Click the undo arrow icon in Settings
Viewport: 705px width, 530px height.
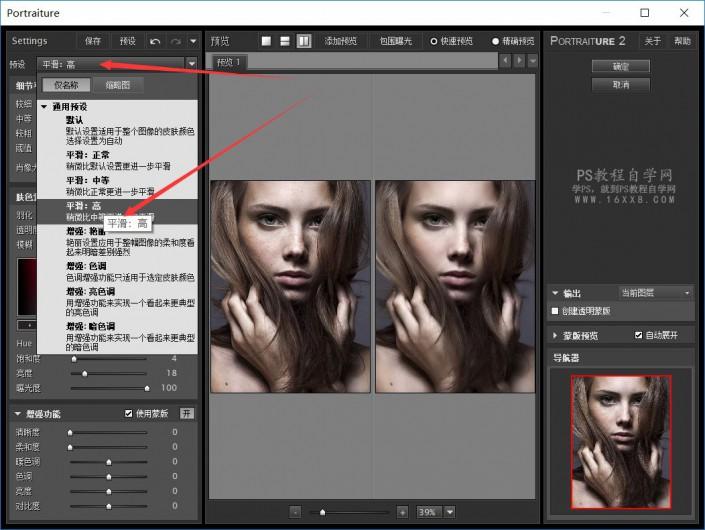pyautogui.click(x=154, y=41)
